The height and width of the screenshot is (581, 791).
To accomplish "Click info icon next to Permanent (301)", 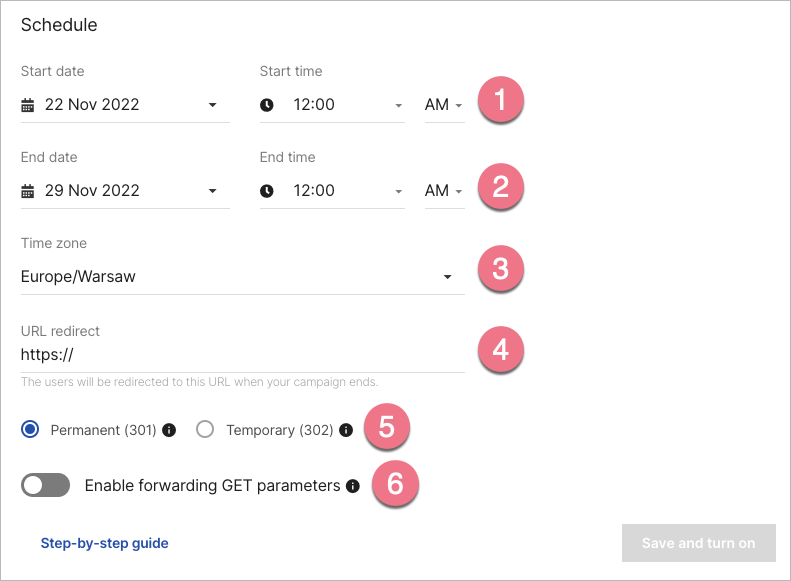I will (169, 430).
